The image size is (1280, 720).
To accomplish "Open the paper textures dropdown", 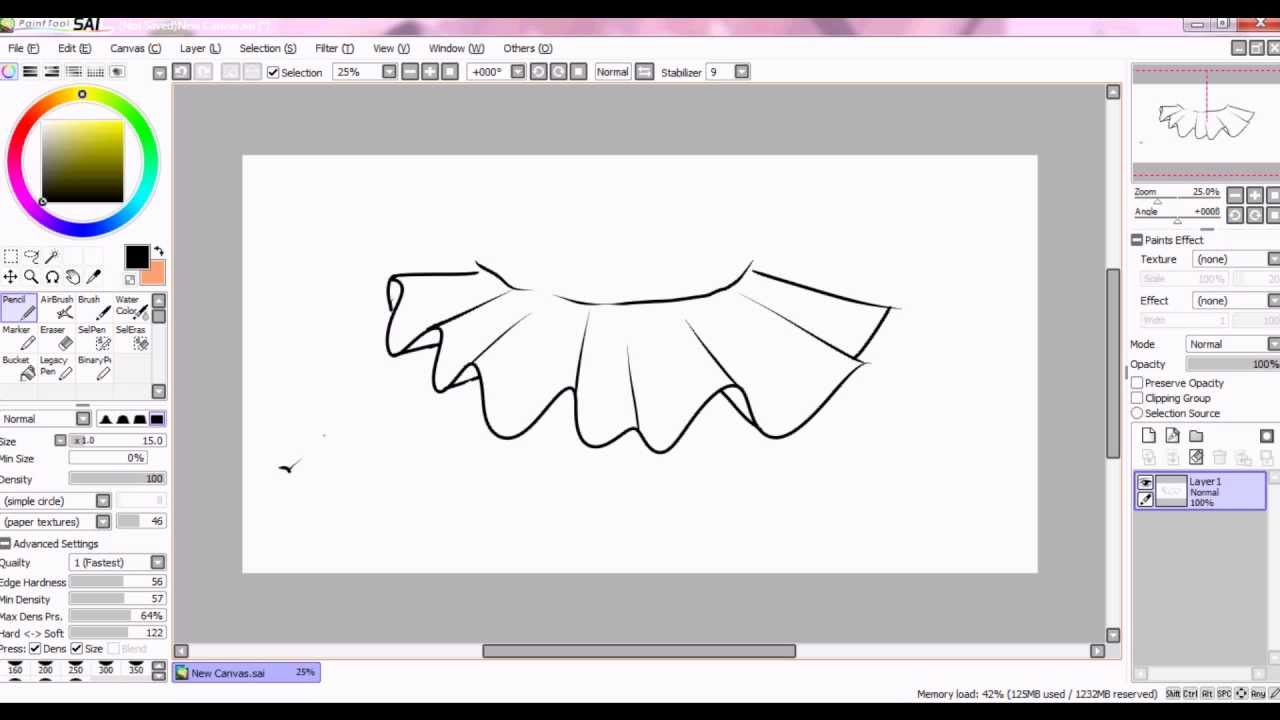I will pyautogui.click(x=103, y=522).
